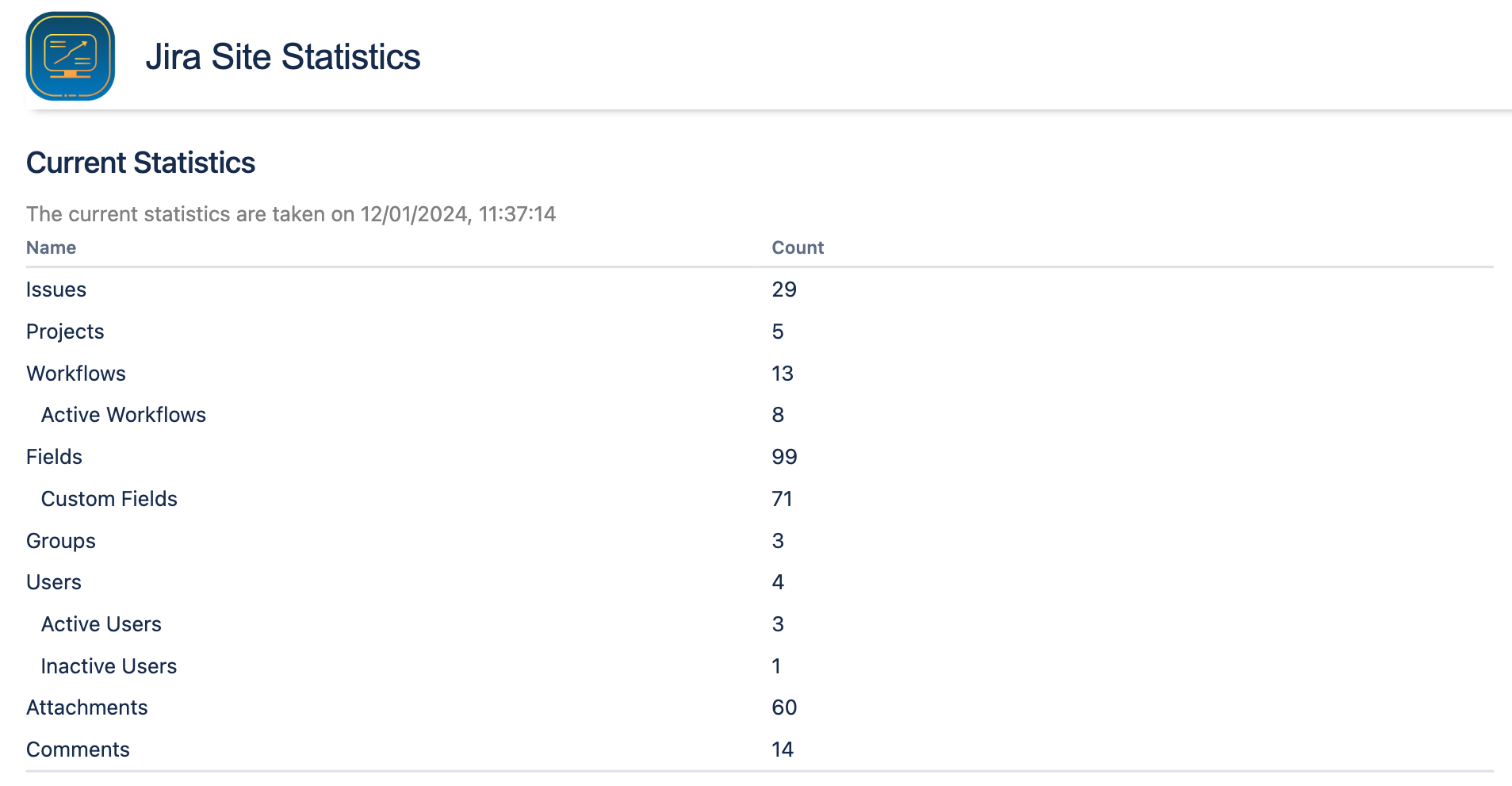The height and width of the screenshot is (786, 1512).
Task: Select the Fields row label
Action: [x=54, y=457]
